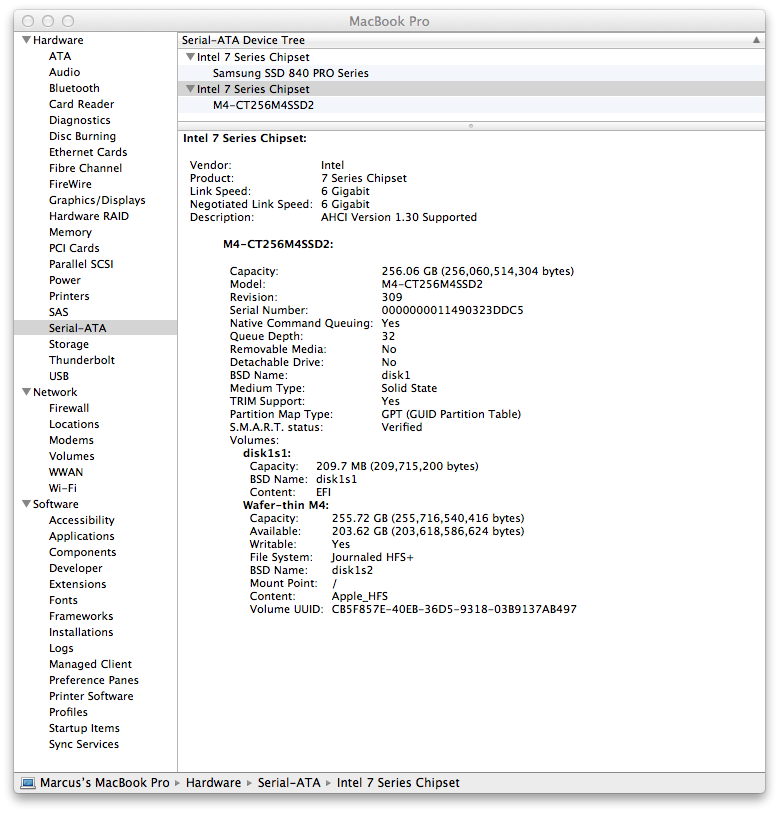Select Modems in the sidebar
Screen dimensions: 779x813
click(x=72, y=440)
